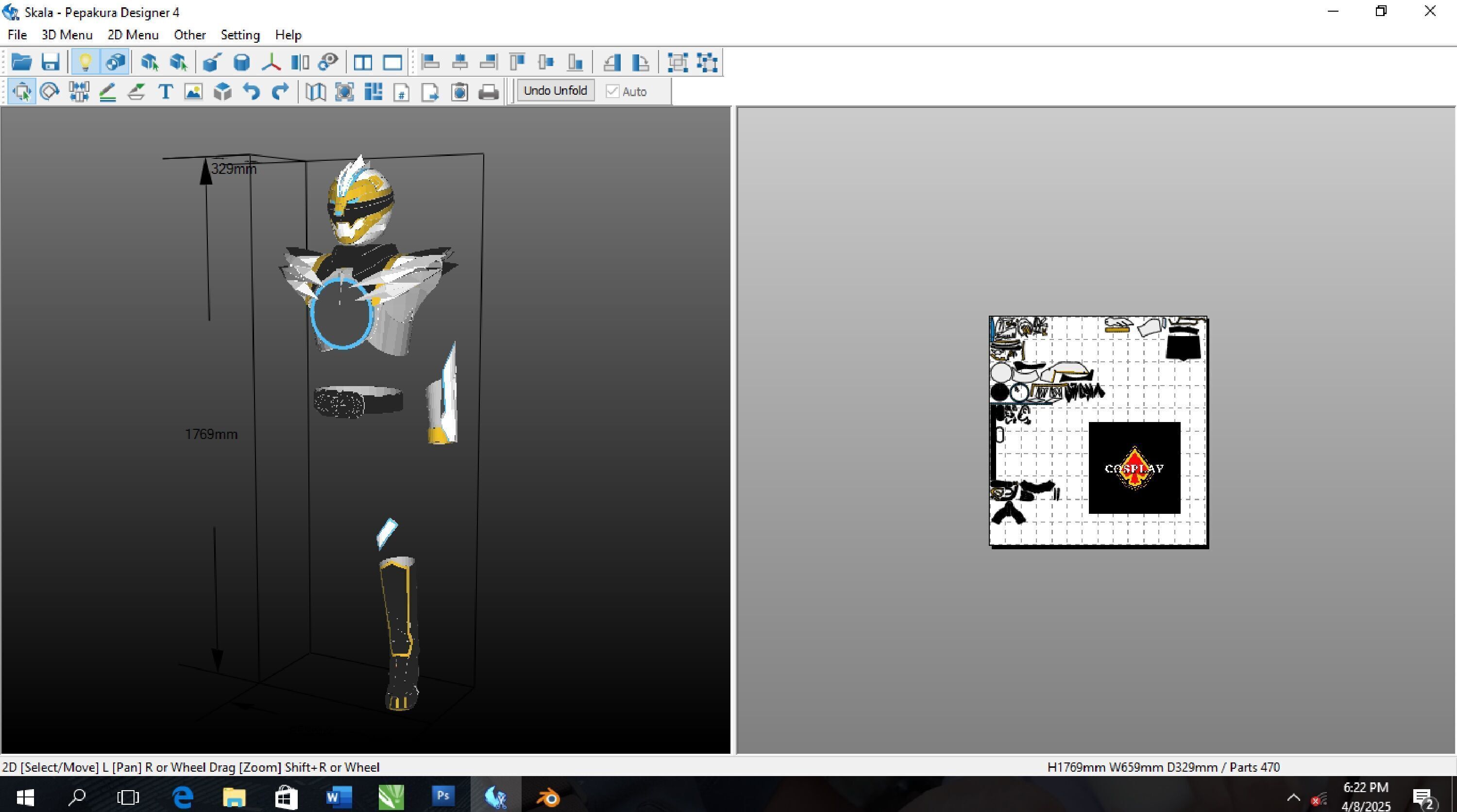Click the page number sheet icon
This screenshot has width=1457, height=812.
coord(402,92)
